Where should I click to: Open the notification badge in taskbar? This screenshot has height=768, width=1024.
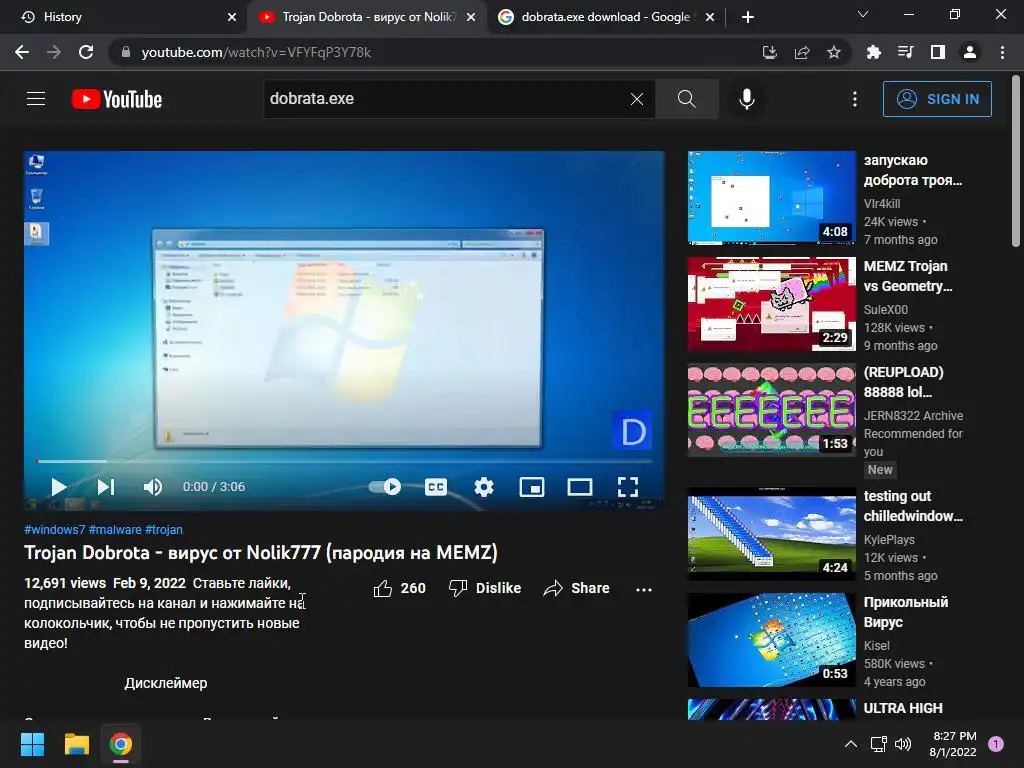tap(996, 744)
